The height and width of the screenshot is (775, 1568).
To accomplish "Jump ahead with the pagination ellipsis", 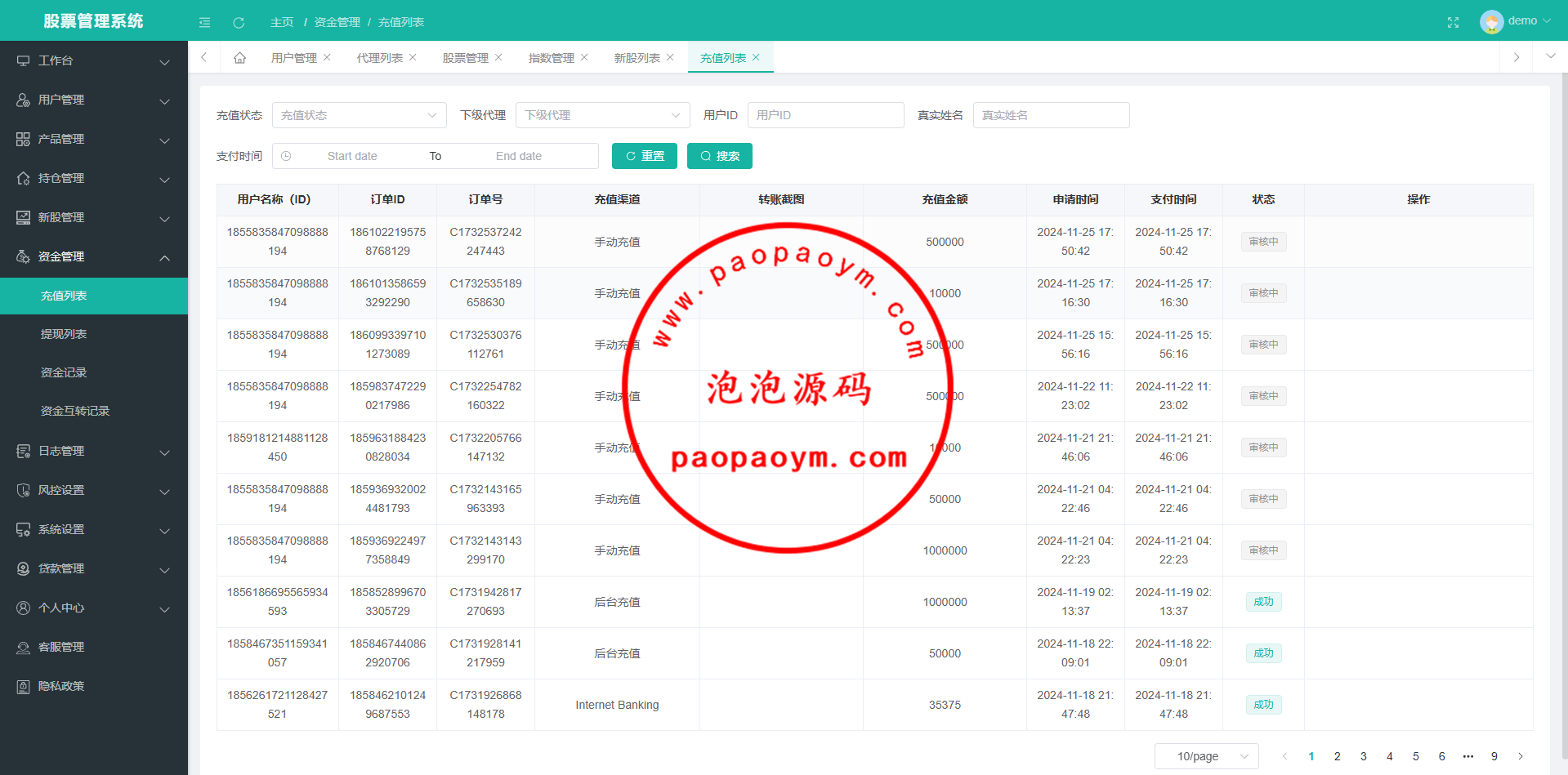I will (x=1468, y=756).
